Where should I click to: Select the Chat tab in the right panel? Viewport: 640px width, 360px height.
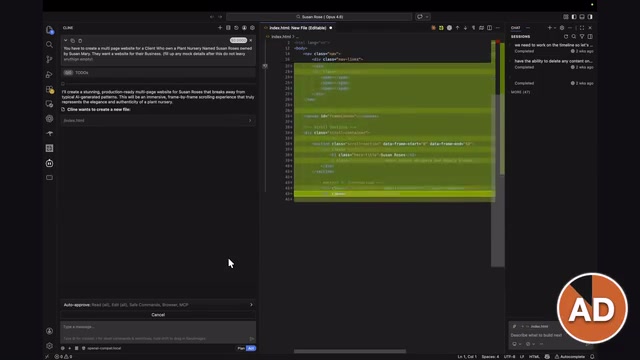516,28
